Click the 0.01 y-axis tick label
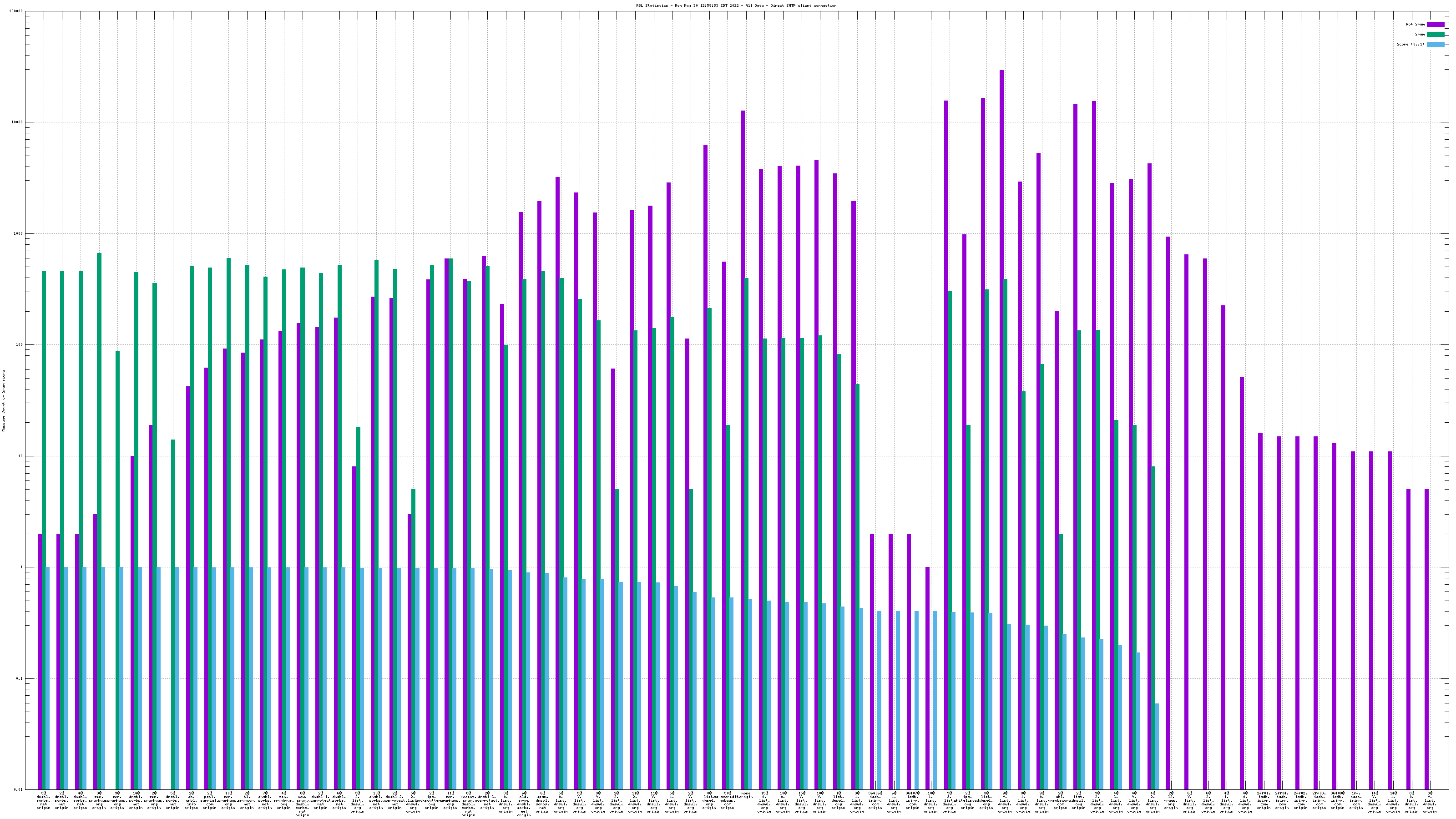The image size is (1456, 819). (x=18, y=789)
